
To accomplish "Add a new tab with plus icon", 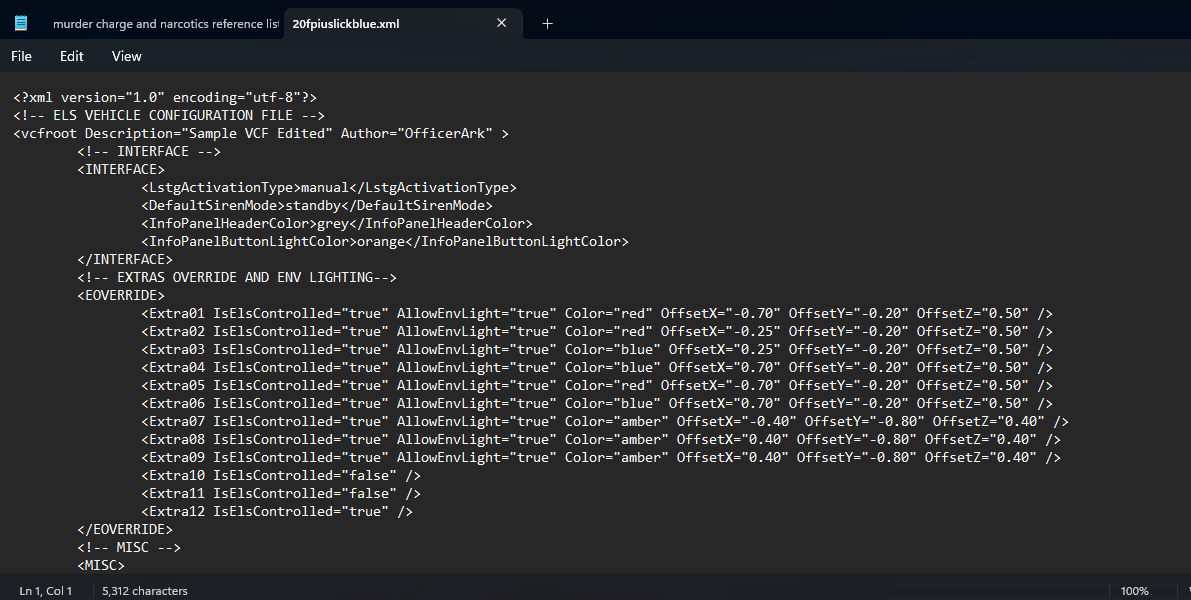I will [547, 23].
